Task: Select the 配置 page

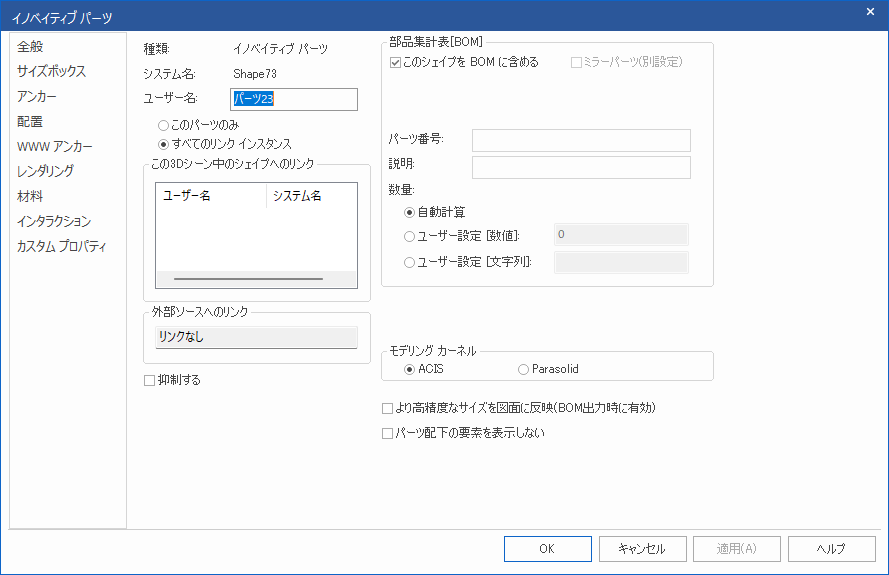Action: (30, 121)
